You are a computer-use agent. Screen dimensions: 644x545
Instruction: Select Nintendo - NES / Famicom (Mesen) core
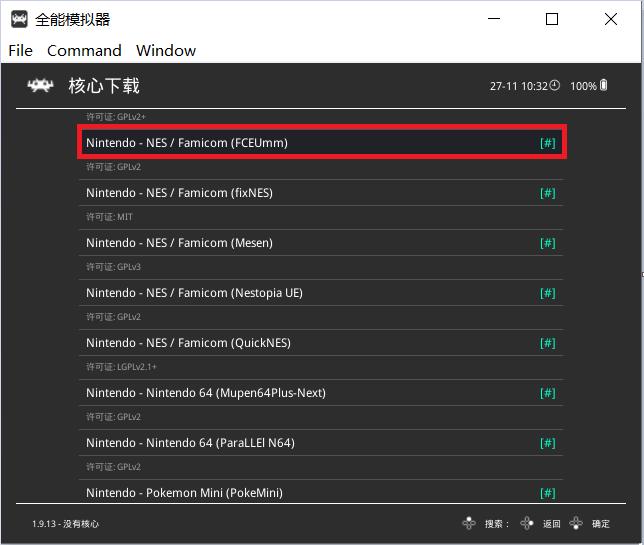pyautogui.click(x=320, y=243)
